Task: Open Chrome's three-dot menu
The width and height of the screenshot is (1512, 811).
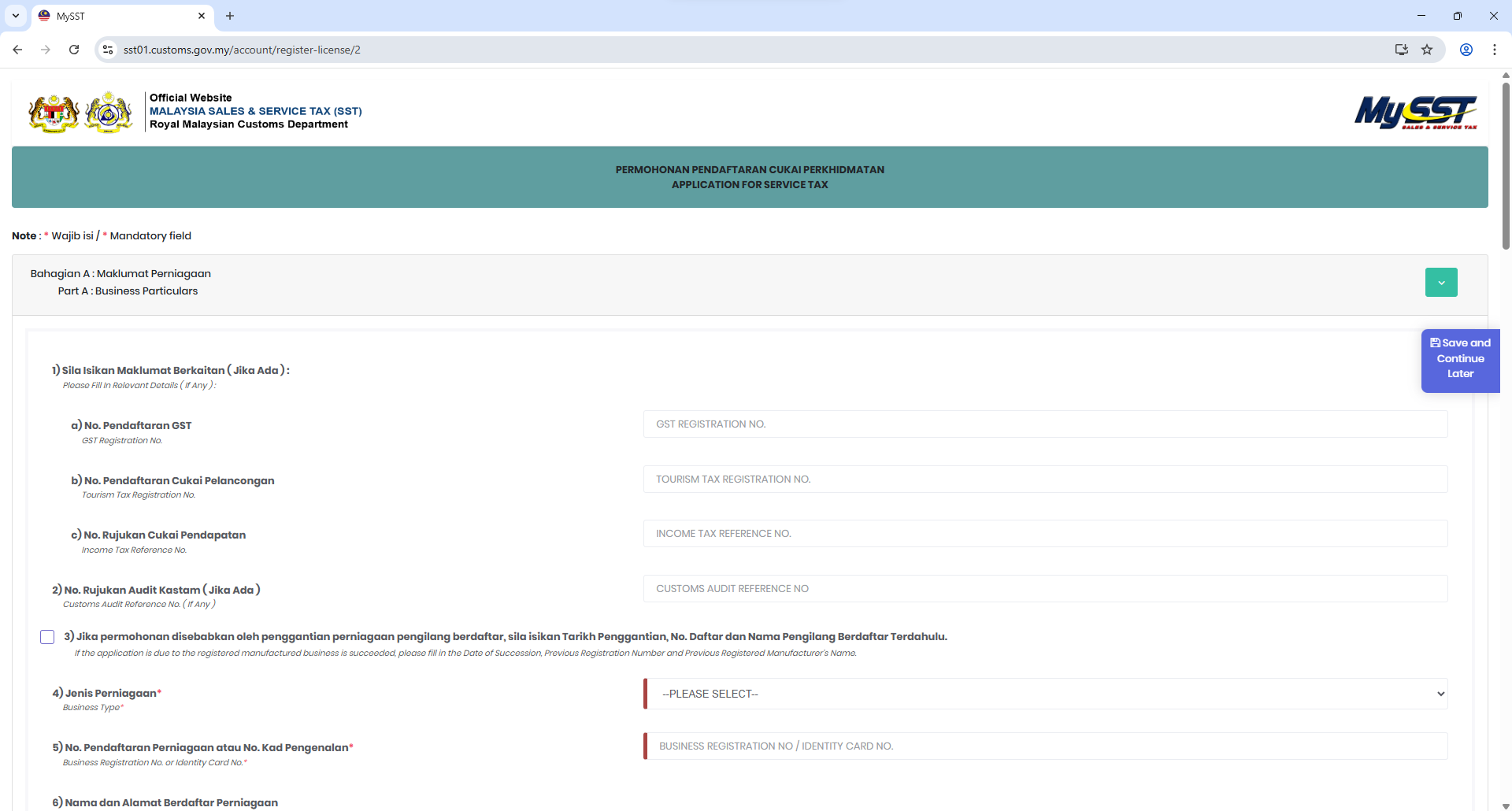Action: tap(1495, 50)
